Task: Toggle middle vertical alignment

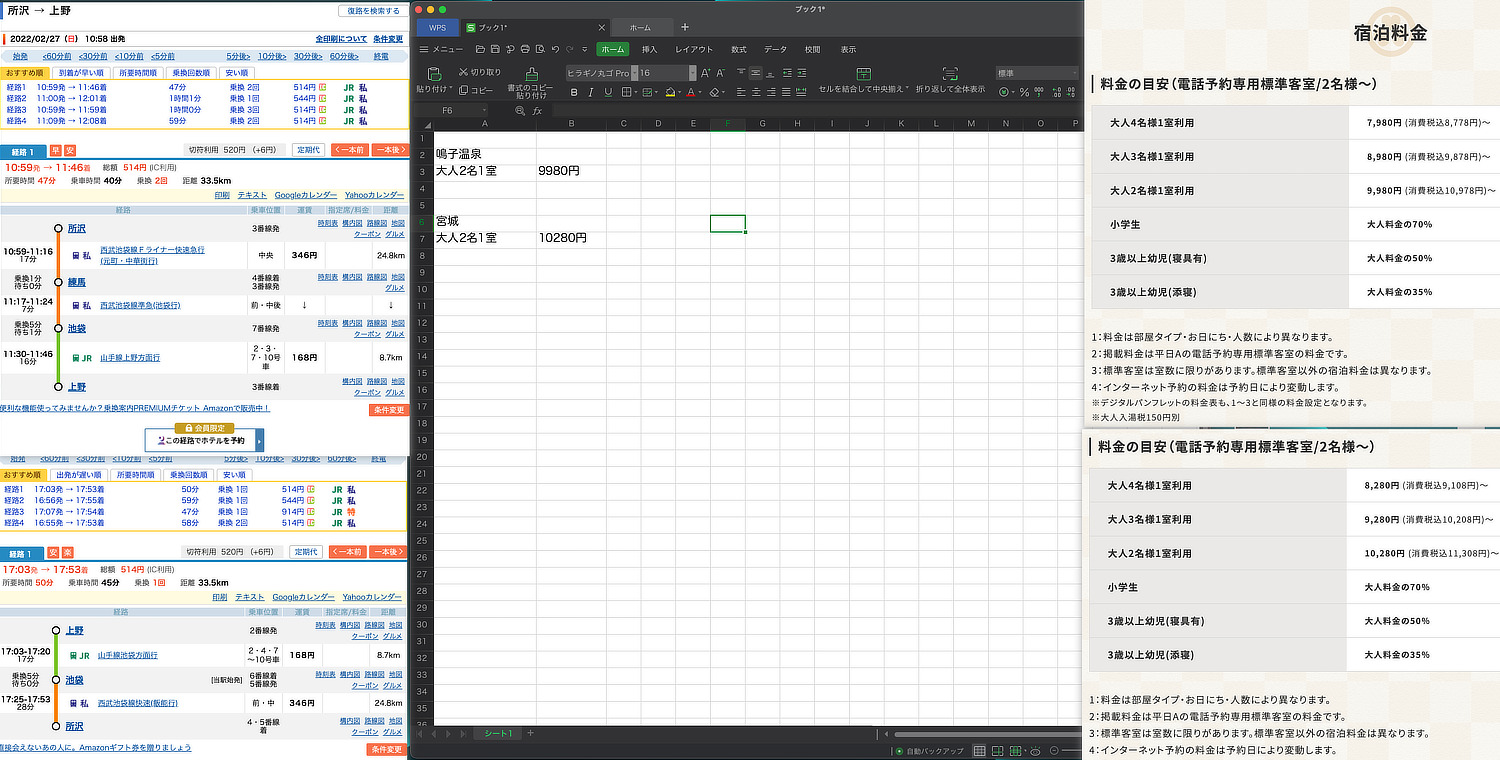Action: click(755, 73)
